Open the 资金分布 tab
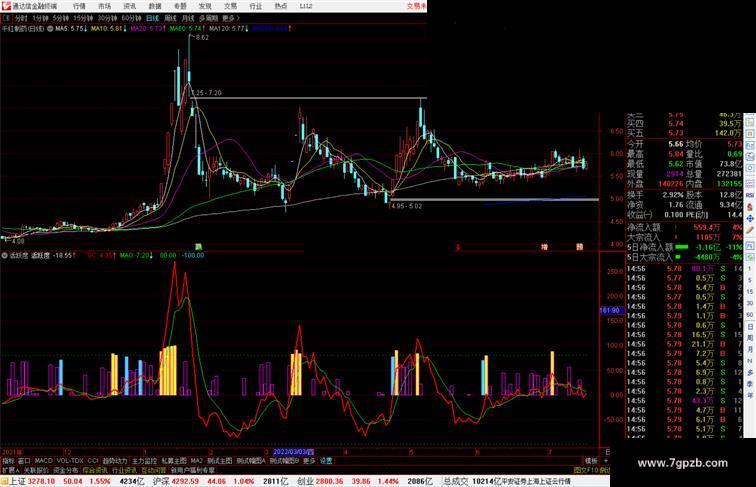756x487 pixels. [x=66, y=470]
